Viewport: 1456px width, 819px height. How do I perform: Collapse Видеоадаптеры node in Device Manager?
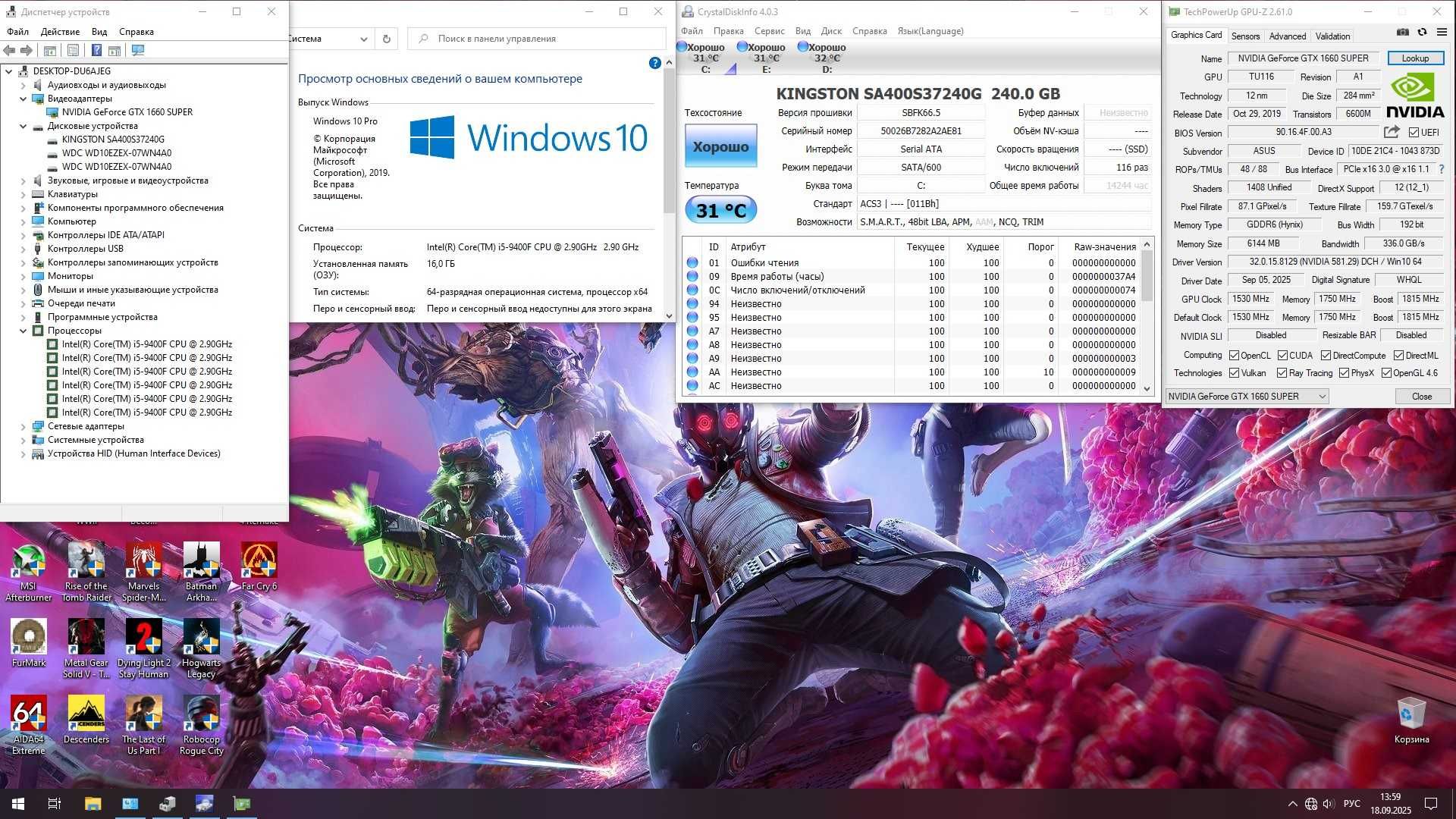[x=23, y=99]
